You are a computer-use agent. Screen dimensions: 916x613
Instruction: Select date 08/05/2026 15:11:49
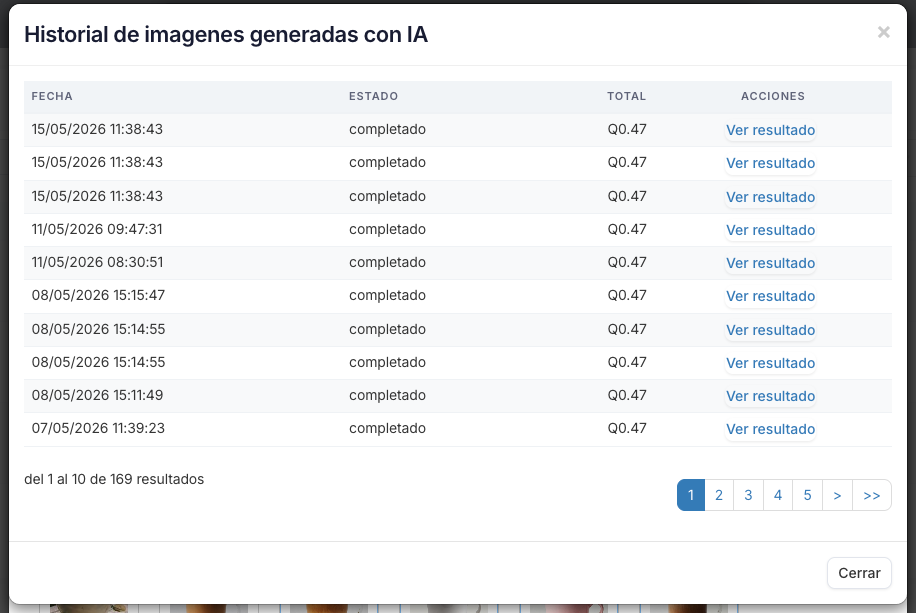pos(97,395)
